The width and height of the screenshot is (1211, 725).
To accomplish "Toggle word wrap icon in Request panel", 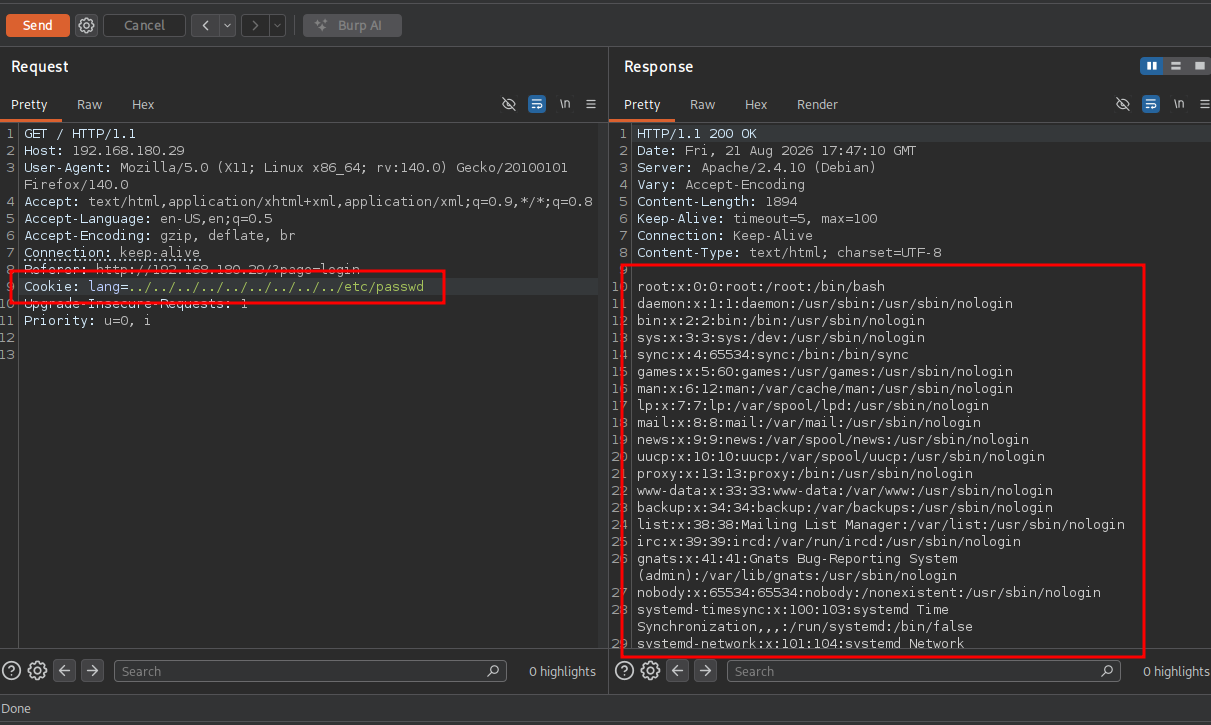I will (x=537, y=104).
